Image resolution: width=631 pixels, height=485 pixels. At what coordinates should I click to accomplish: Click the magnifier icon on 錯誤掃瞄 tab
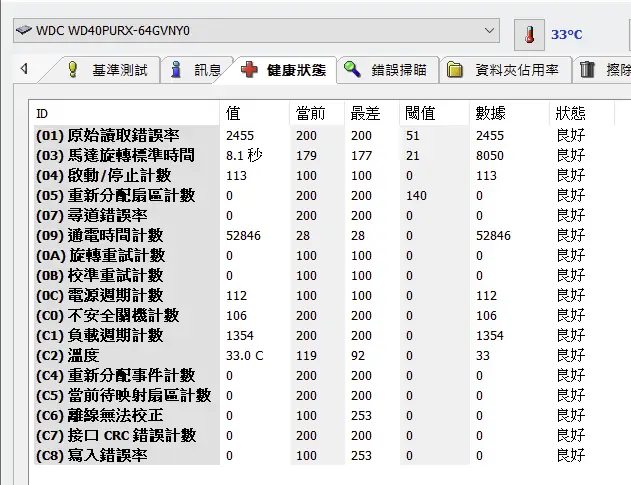click(x=352, y=70)
